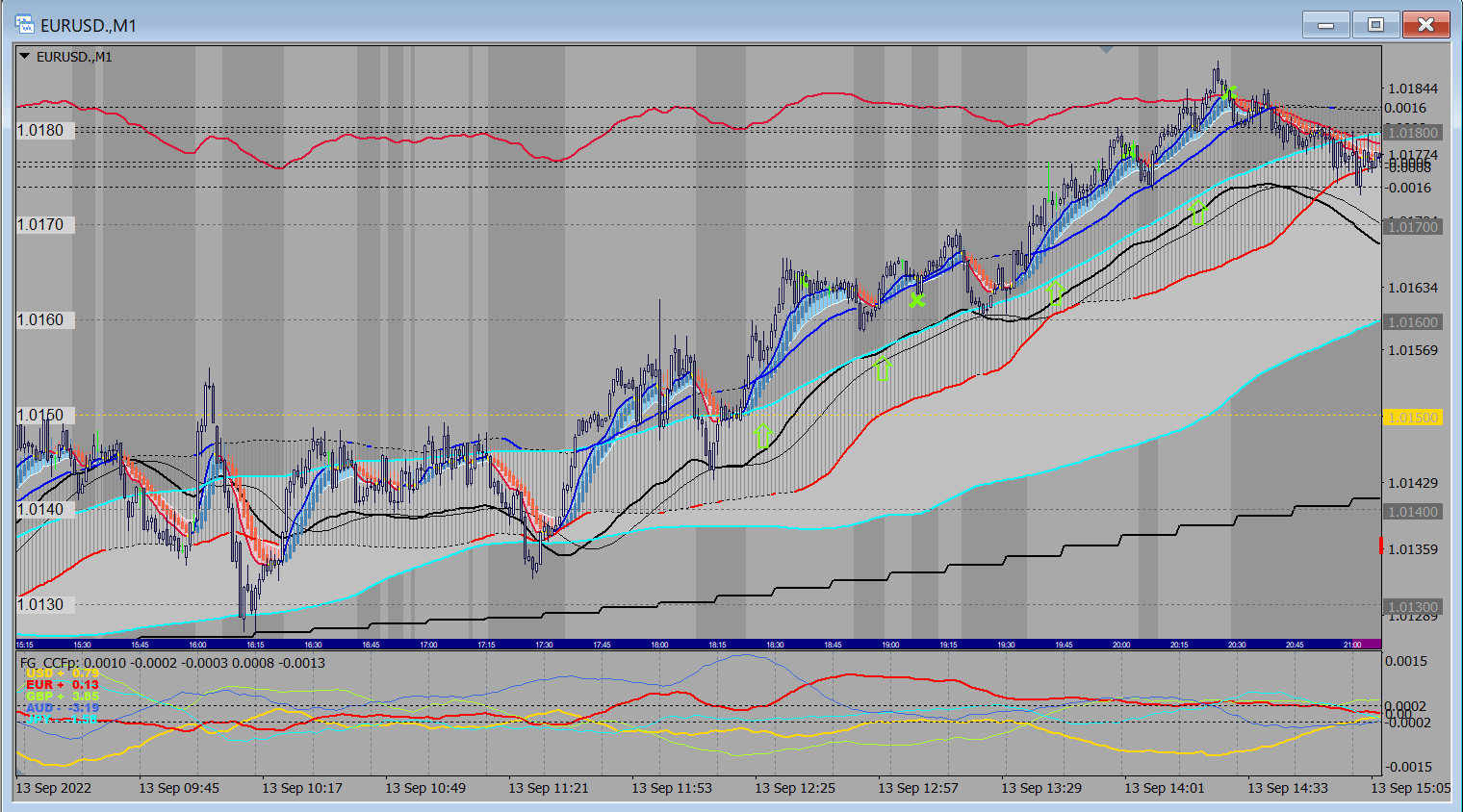
Task: Select the gray 1.01300 price level label
Action: coord(1413,607)
